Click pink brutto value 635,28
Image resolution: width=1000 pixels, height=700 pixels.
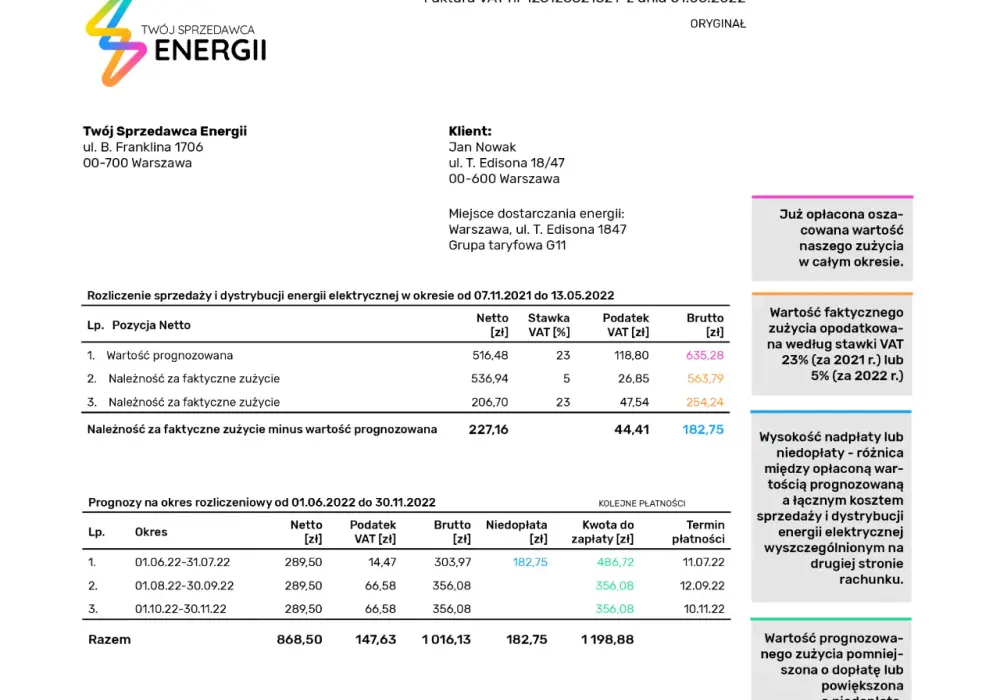click(705, 356)
